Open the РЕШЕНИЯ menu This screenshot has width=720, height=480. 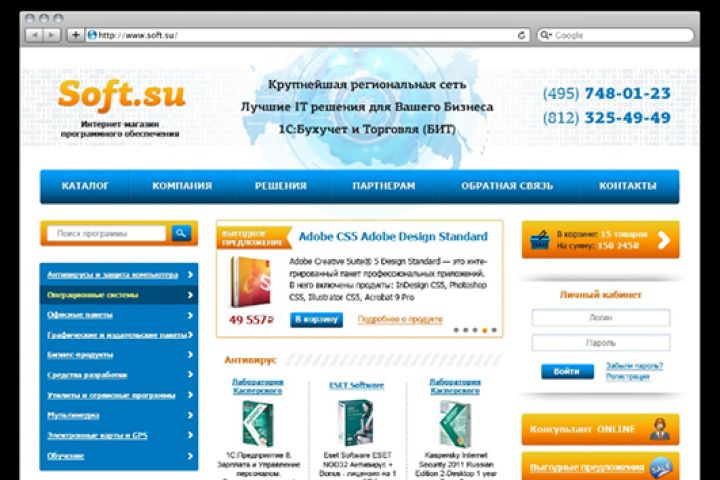click(281, 186)
